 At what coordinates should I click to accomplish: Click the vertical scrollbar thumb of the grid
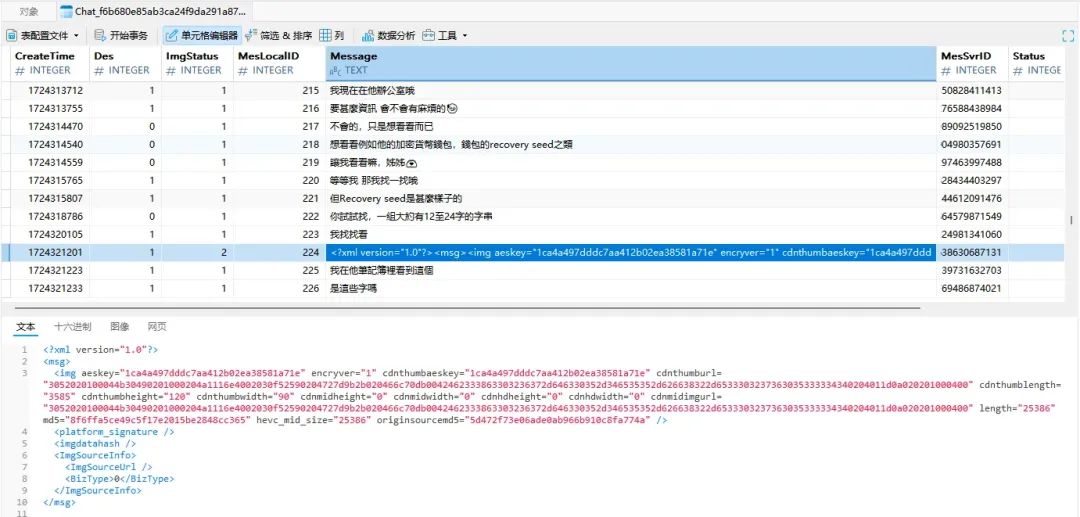(1070, 220)
